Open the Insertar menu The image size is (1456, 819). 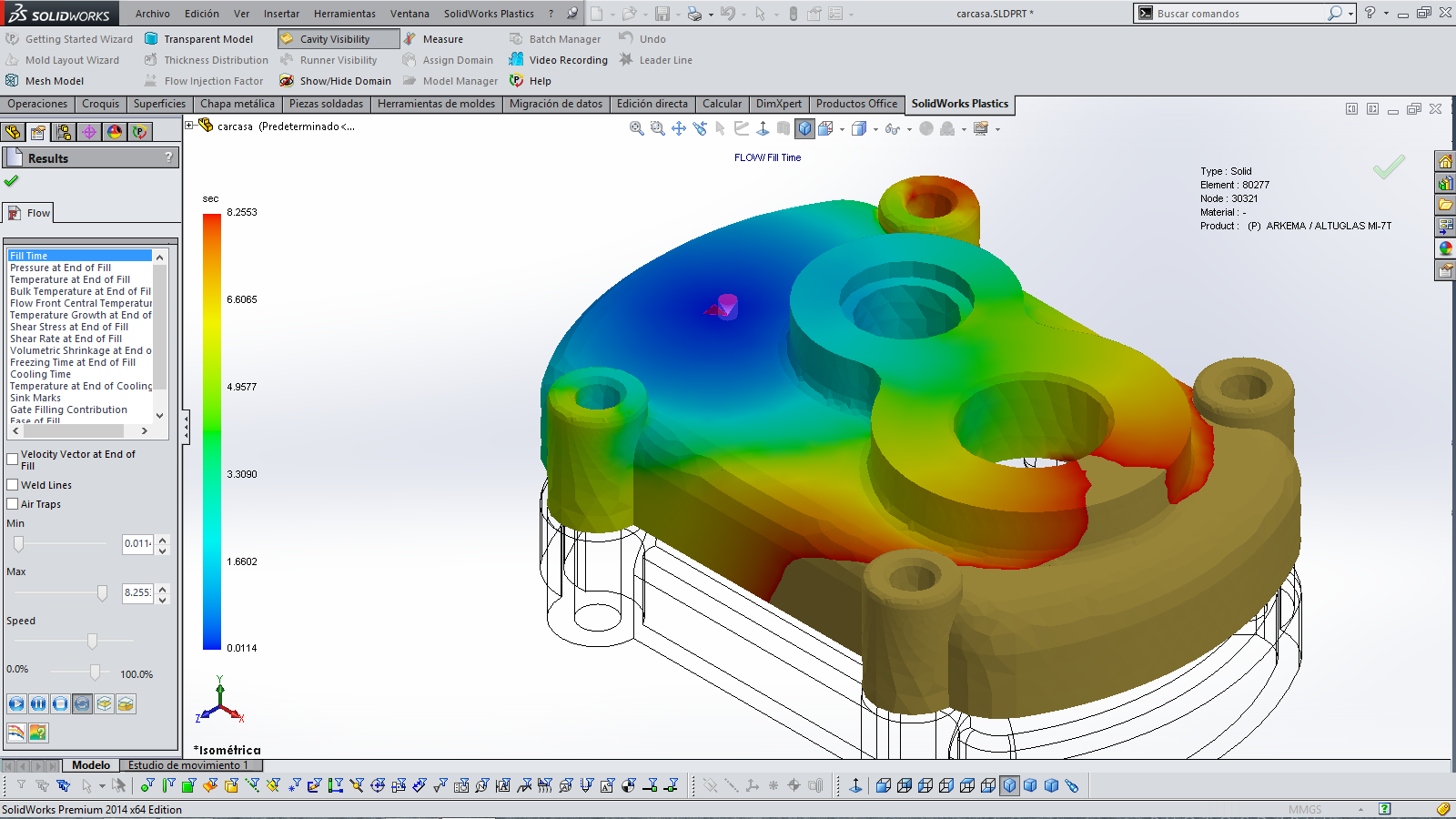(x=281, y=14)
